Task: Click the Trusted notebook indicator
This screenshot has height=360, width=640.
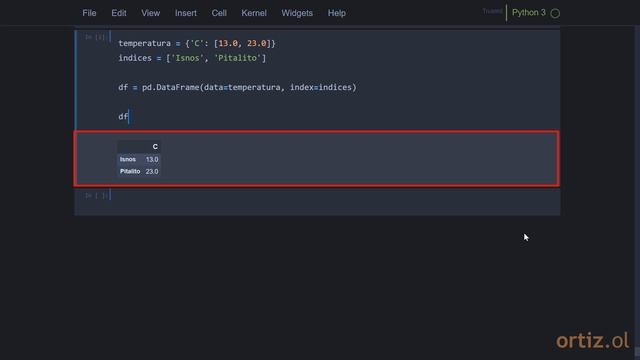Action: (492, 11)
